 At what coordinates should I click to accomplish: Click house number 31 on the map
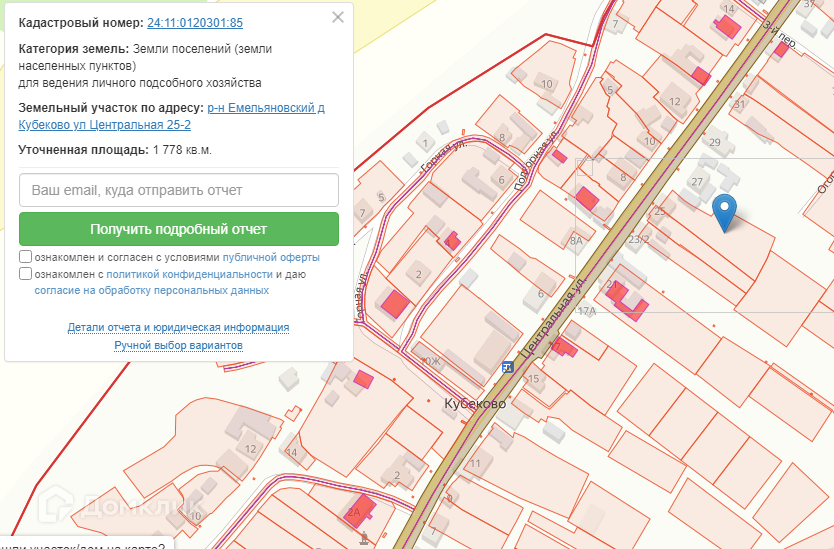click(739, 104)
